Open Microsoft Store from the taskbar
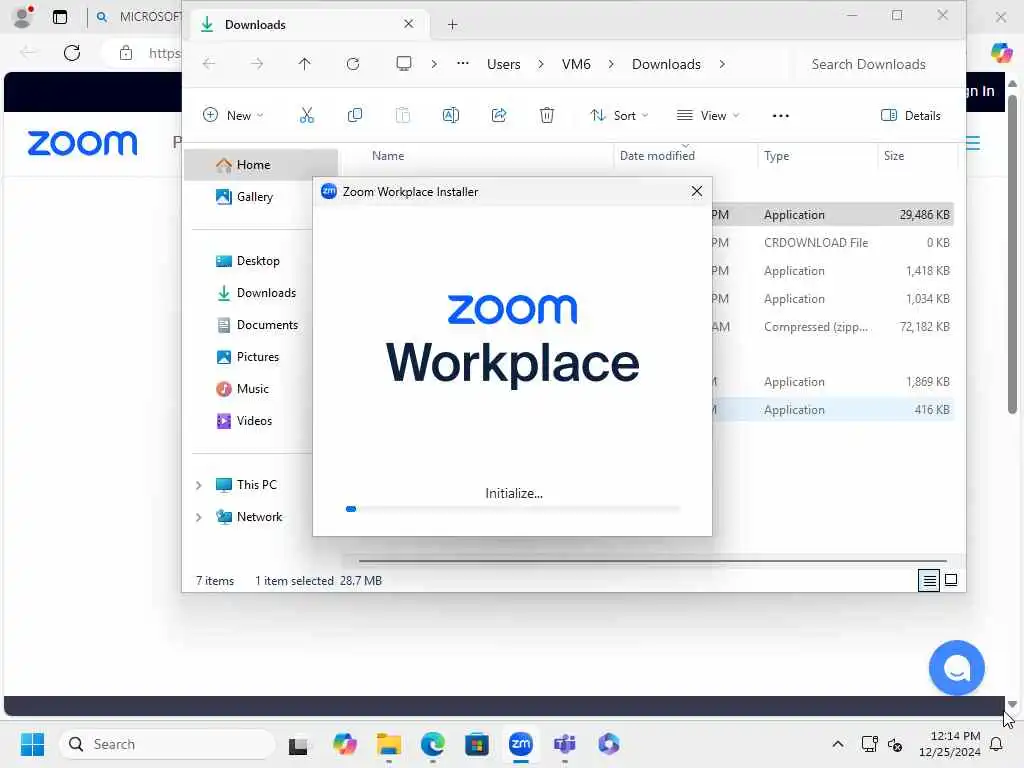The height and width of the screenshot is (768, 1024). pyautogui.click(x=477, y=744)
